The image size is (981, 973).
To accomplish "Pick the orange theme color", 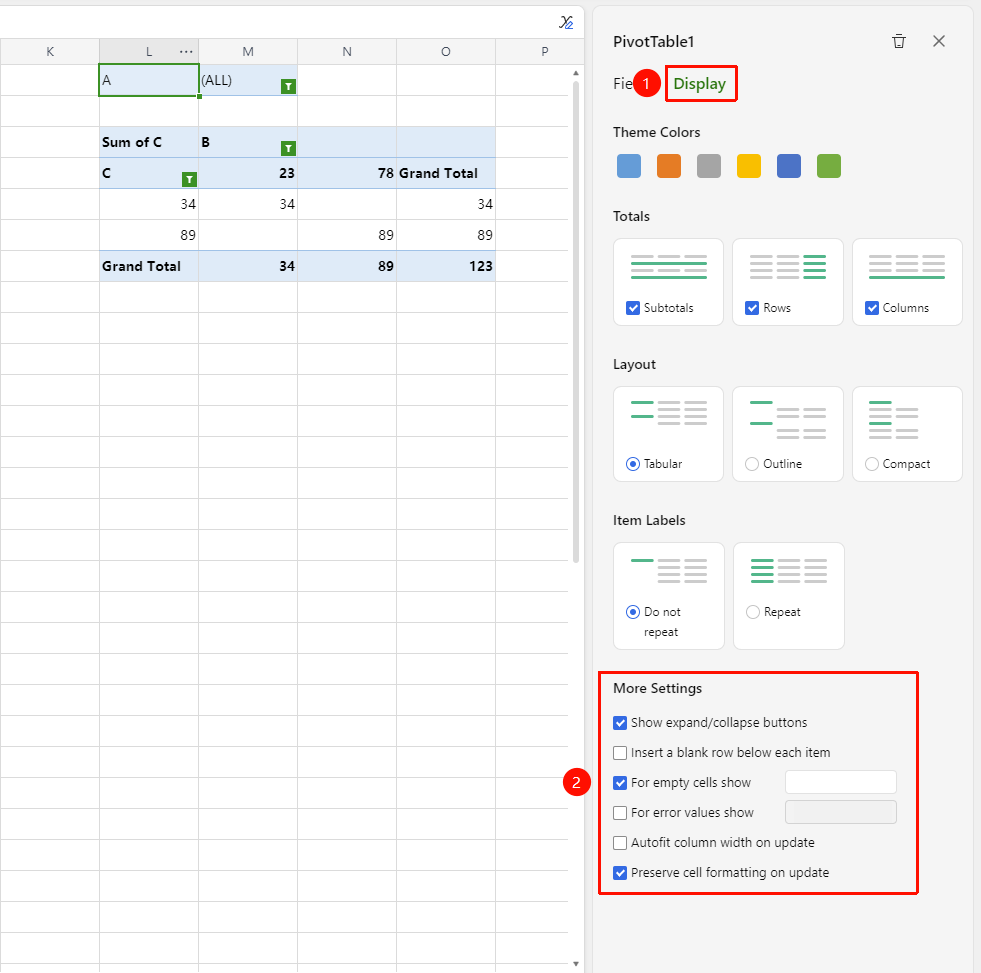I will pyautogui.click(x=669, y=166).
